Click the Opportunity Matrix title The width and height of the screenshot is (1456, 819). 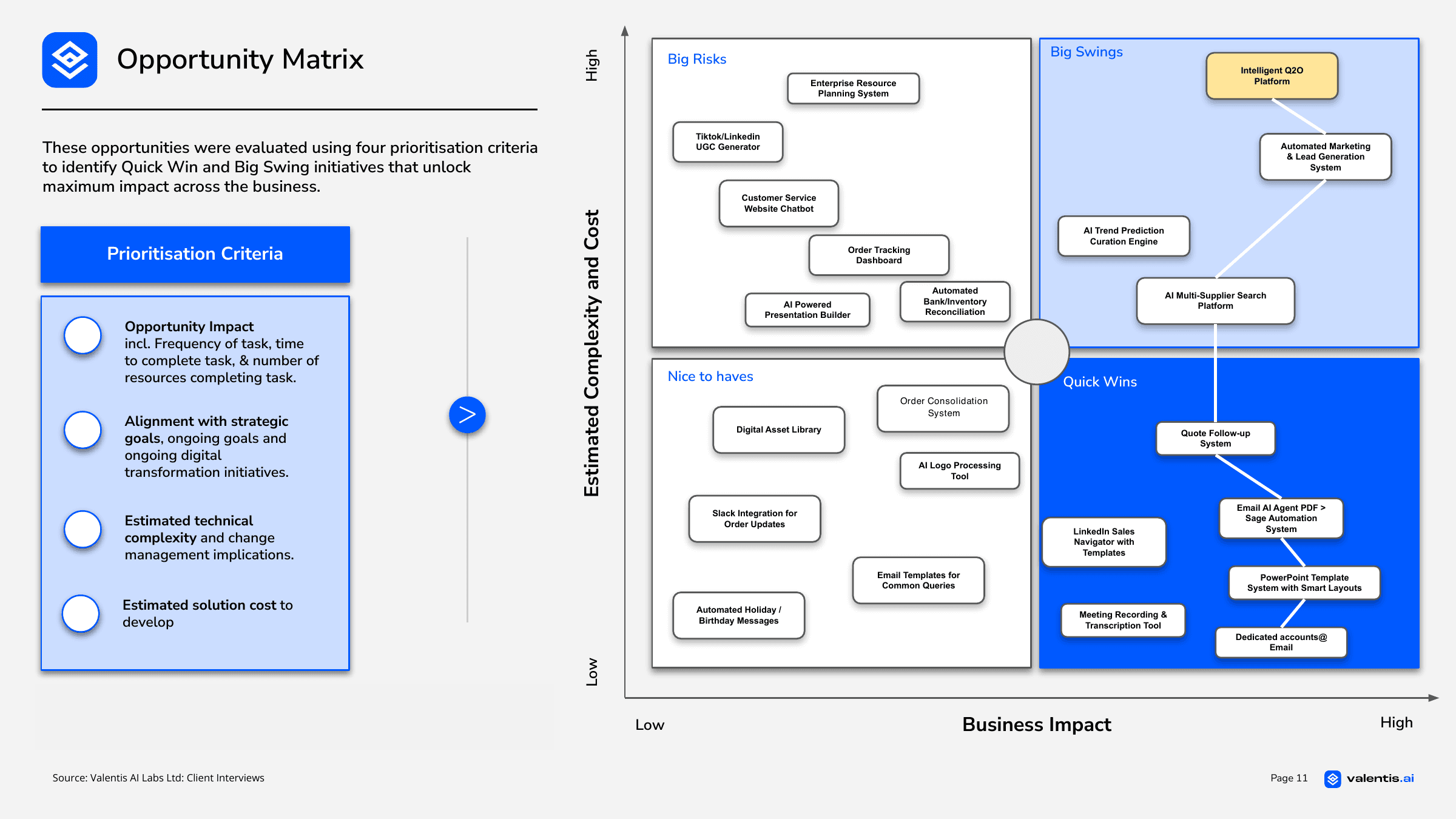pos(240,59)
